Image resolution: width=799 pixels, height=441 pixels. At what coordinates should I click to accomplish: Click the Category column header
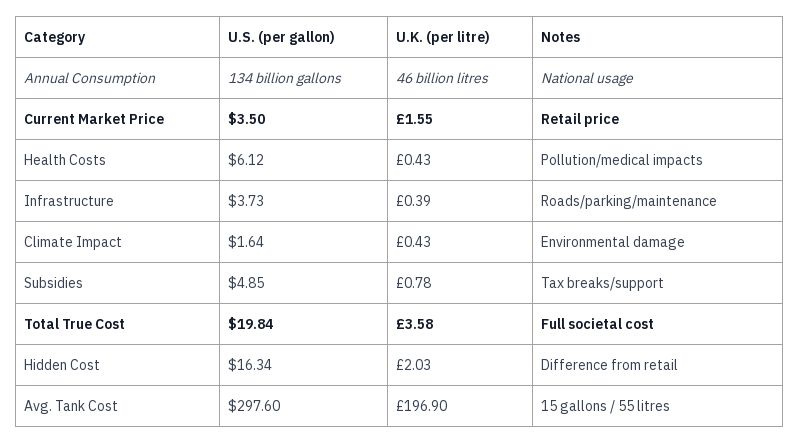pos(117,37)
